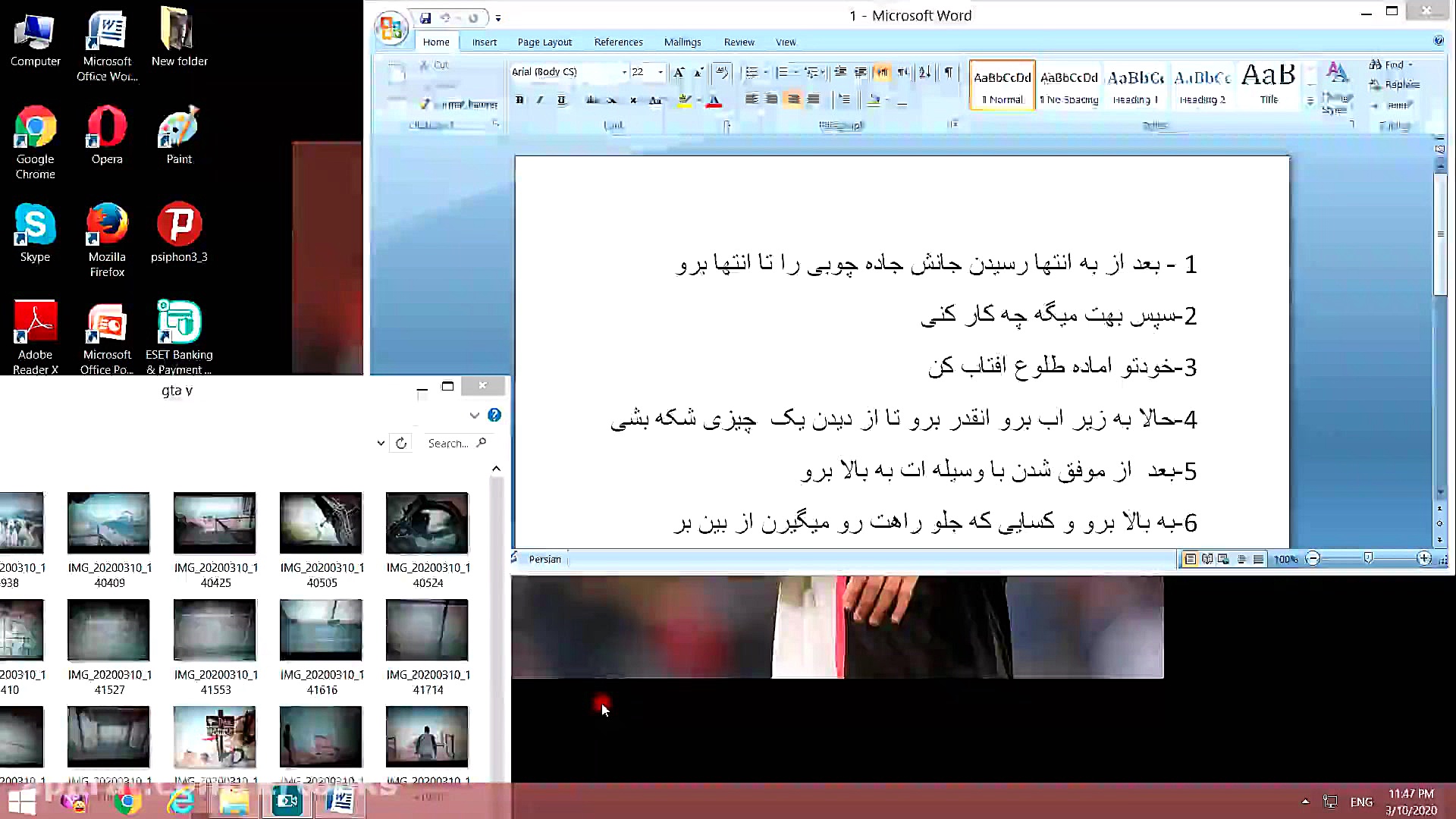1456x819 pixels.
Task: Click the Grow Font icon
Action: (679, 72)
